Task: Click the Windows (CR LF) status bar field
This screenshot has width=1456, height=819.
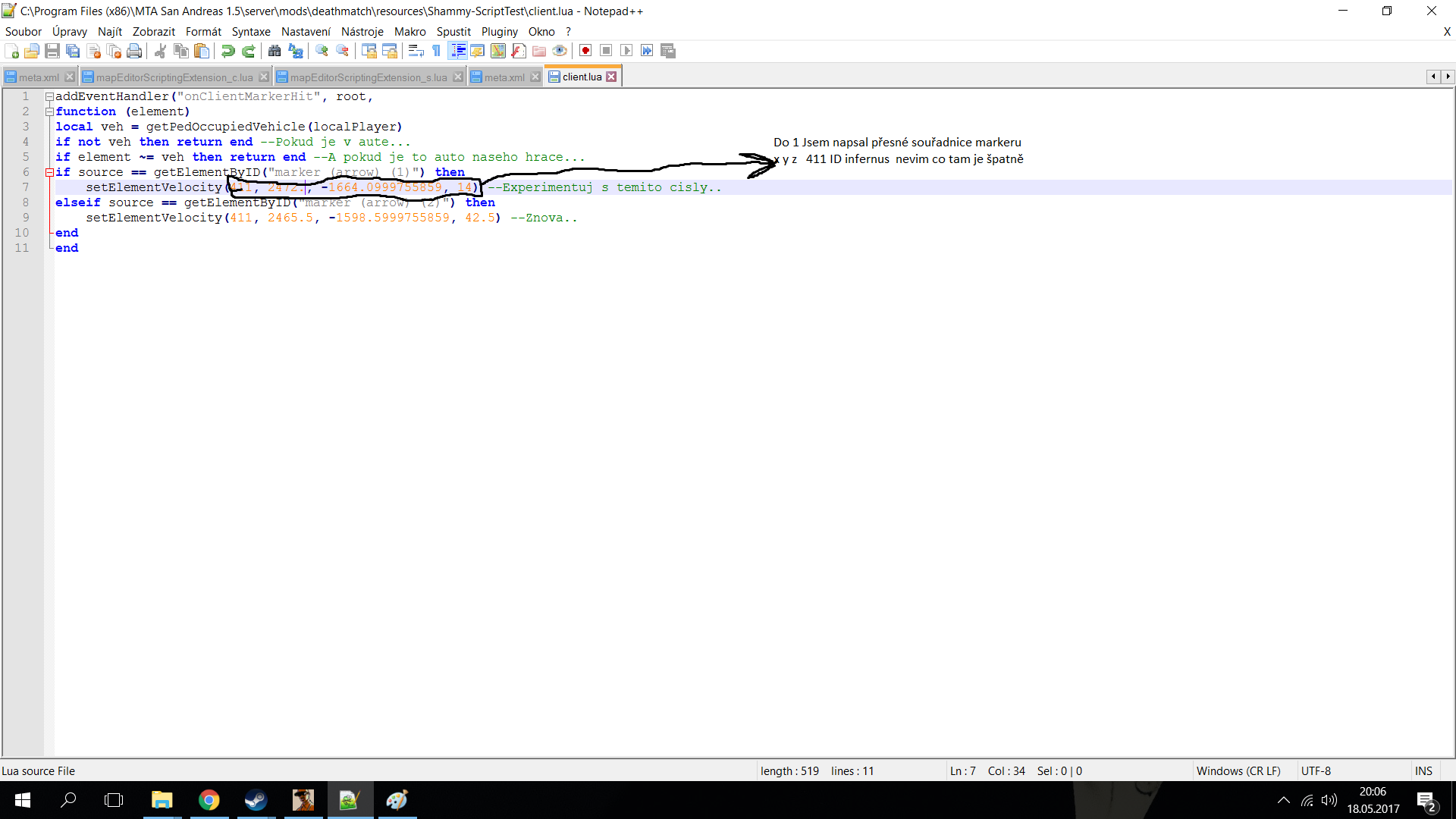Action: 1238,770
